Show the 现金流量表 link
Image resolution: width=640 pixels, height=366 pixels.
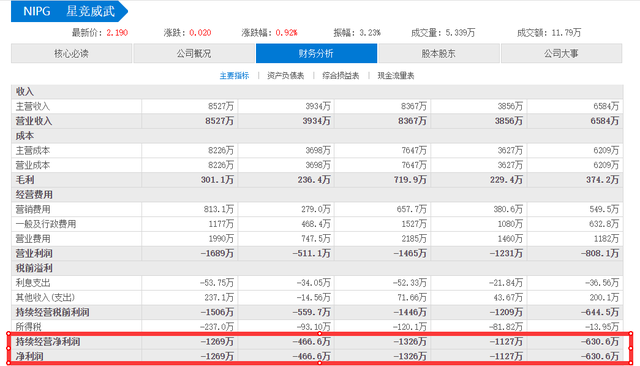[396, 75]
